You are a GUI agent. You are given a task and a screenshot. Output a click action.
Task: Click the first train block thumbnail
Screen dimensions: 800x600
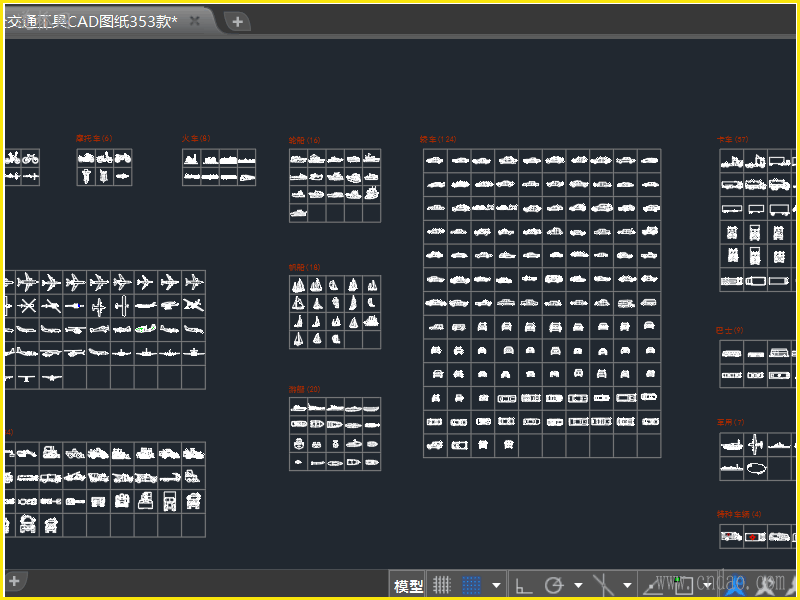(191, 159)
